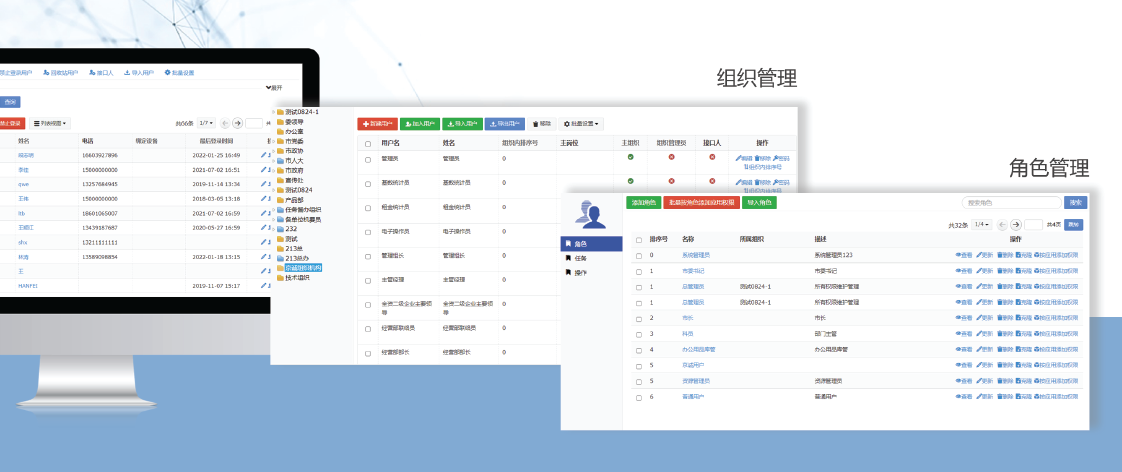Click the red 新建用户 plus button
Image resolution: width=1122 pixels, height=472 pixels.
[377, 124]
